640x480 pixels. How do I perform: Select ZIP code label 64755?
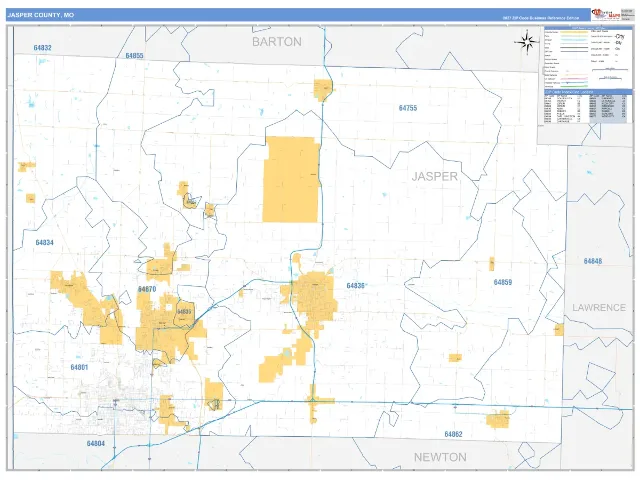408,108
